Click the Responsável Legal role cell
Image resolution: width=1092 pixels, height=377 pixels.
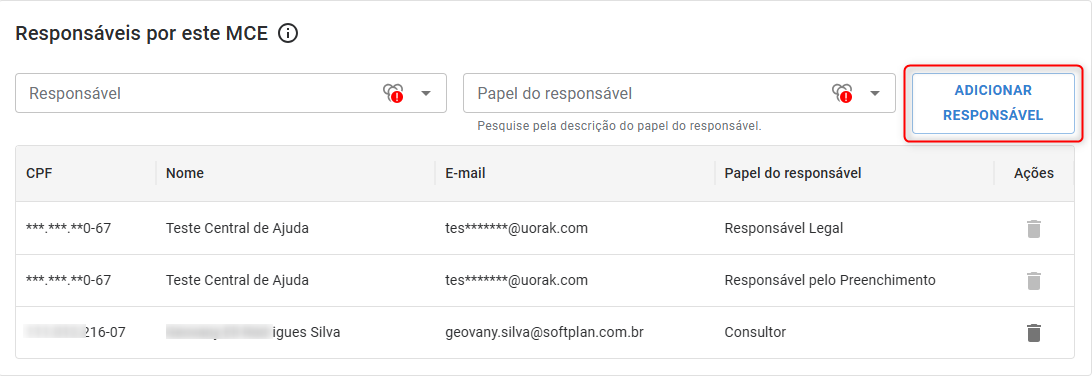pos(783,229)
